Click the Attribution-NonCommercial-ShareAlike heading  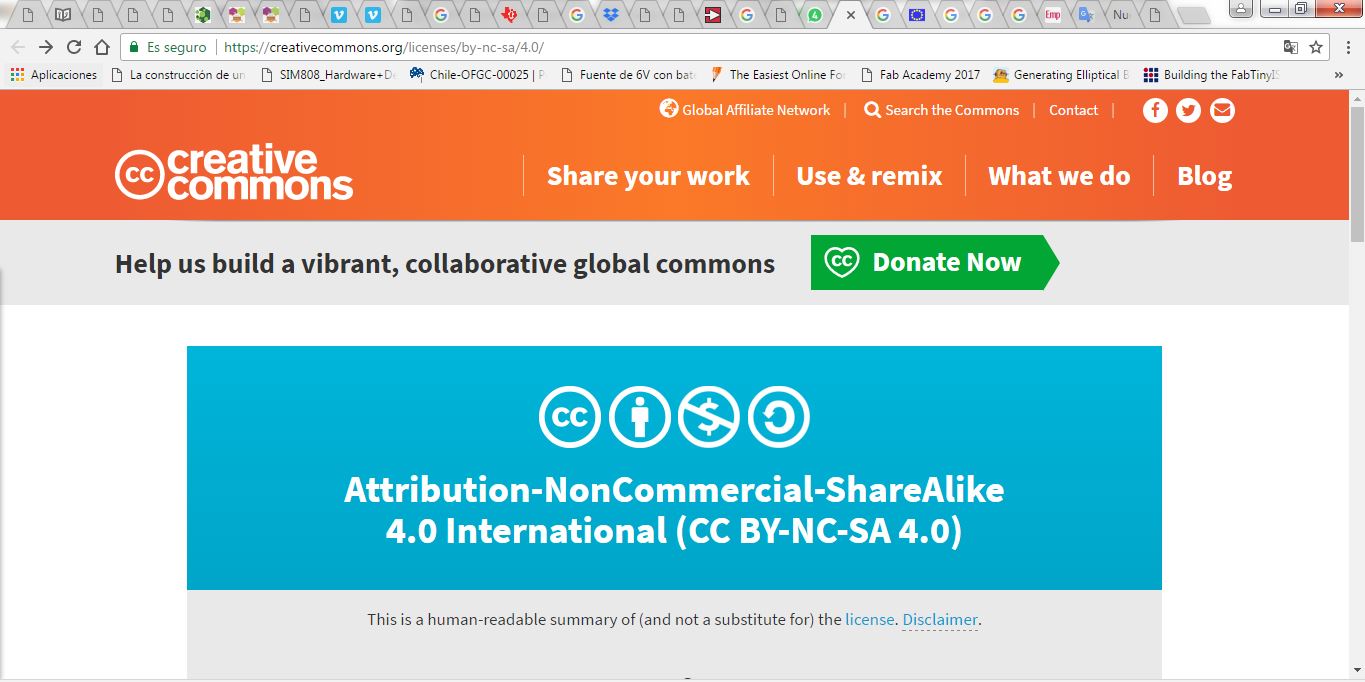pyautogui.click(x=674, y=510)
